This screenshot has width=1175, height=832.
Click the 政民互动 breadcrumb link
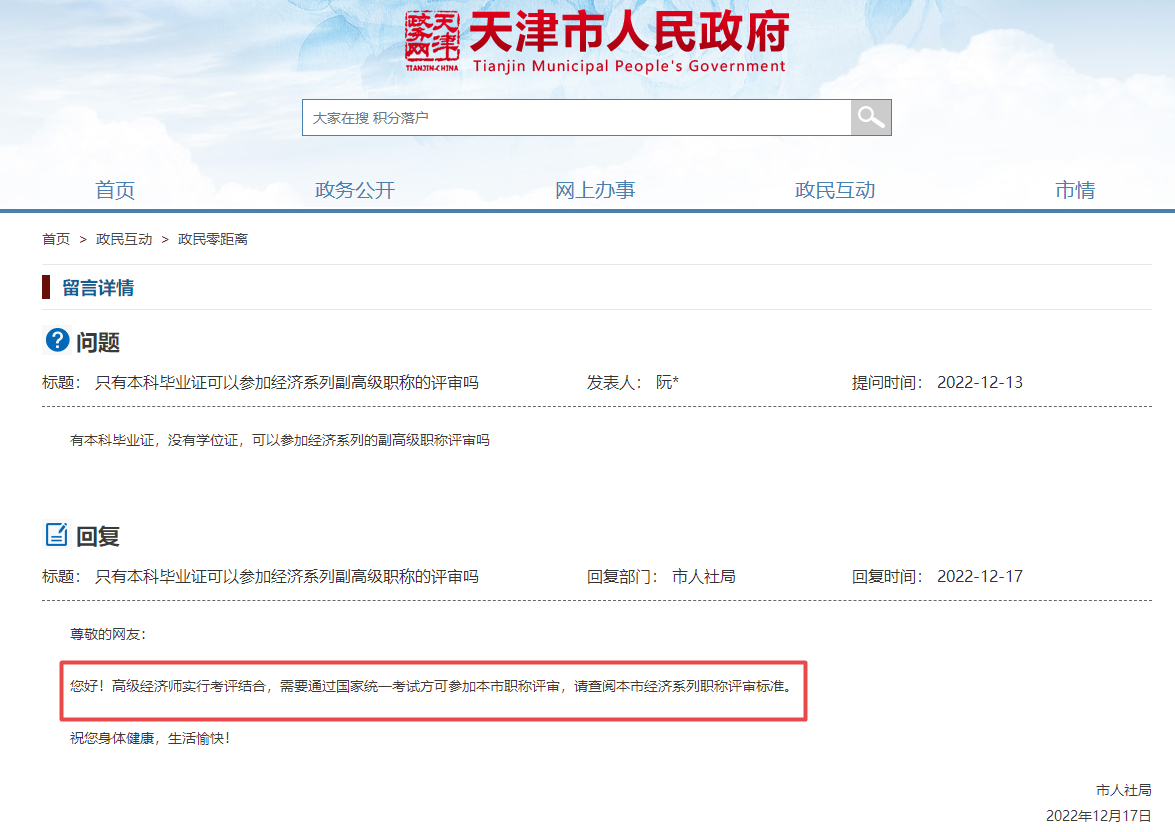[x=124, y=239]
